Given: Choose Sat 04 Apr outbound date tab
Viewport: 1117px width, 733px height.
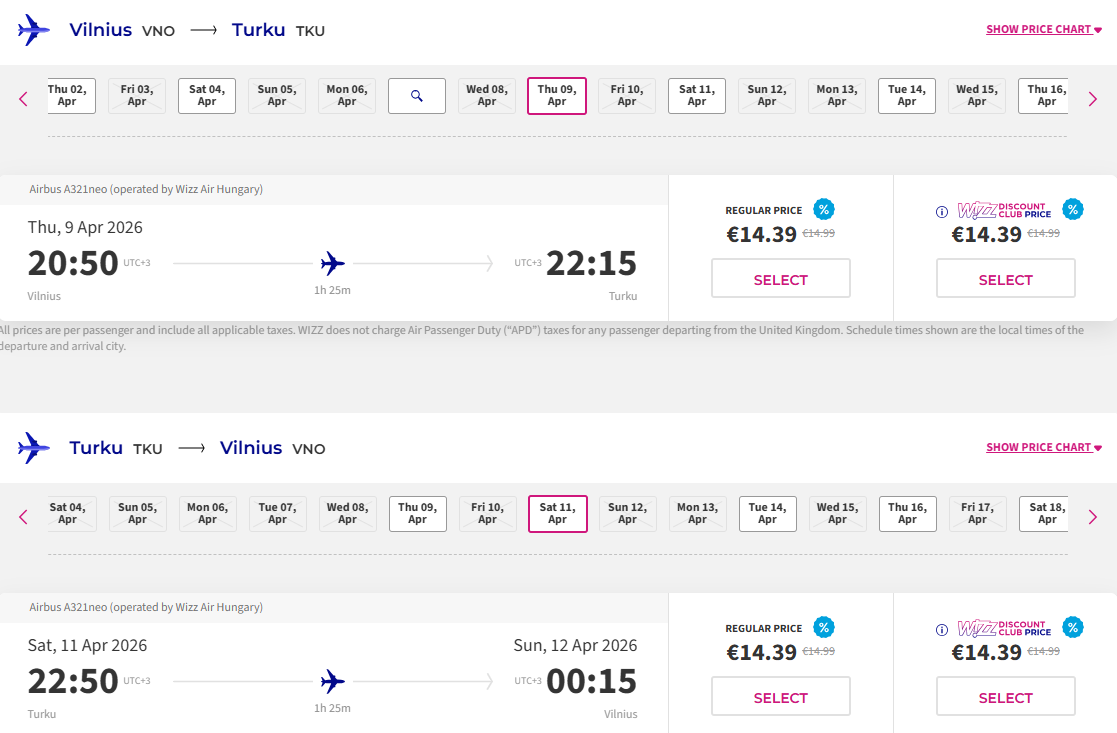Looking at the screenshot, I should click(207, 96).
